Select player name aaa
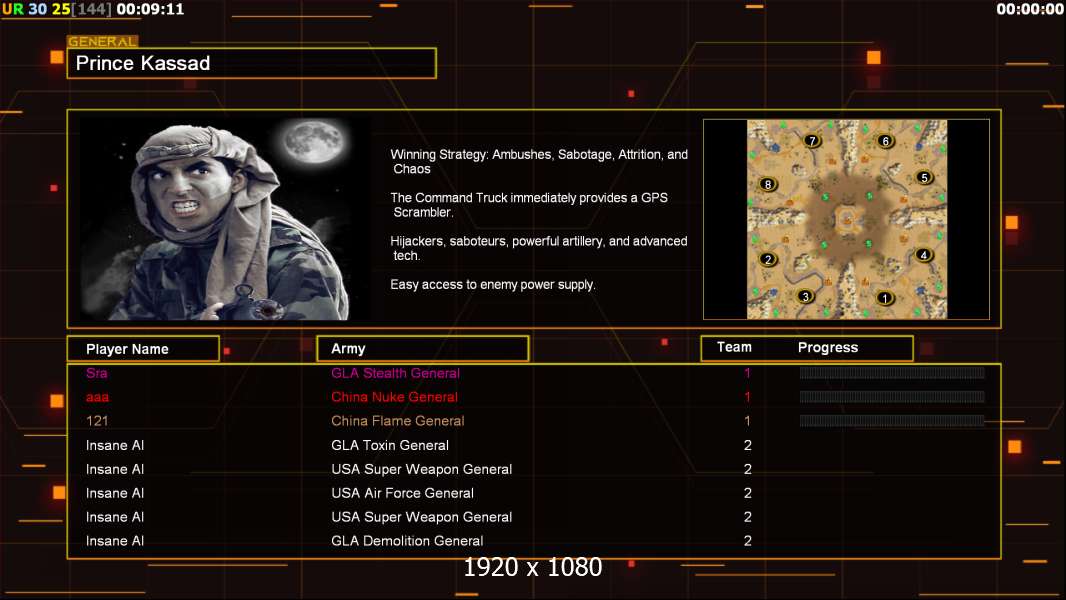 coord(97,398)
